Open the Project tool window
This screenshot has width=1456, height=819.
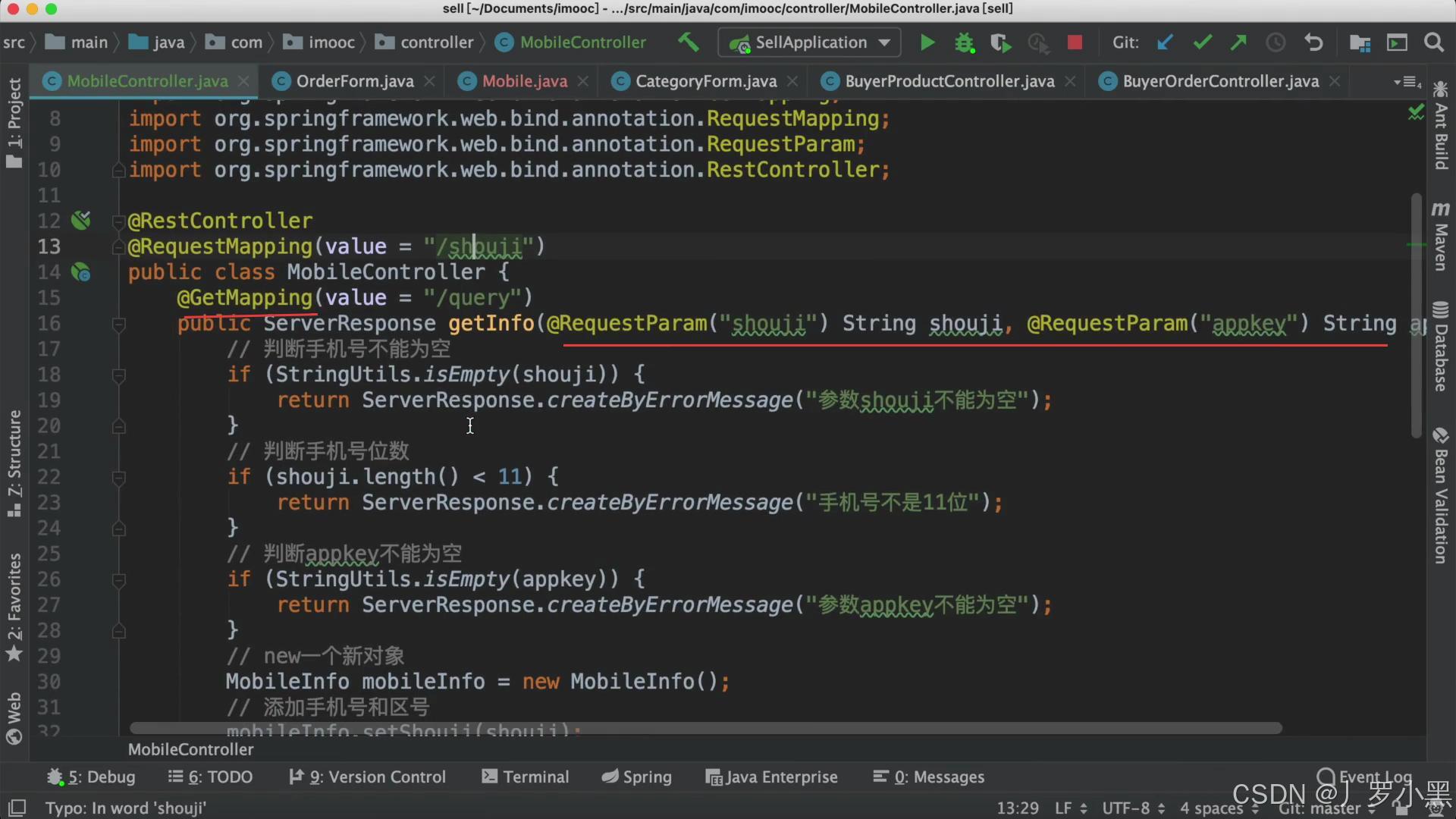[x=14, y=123]
